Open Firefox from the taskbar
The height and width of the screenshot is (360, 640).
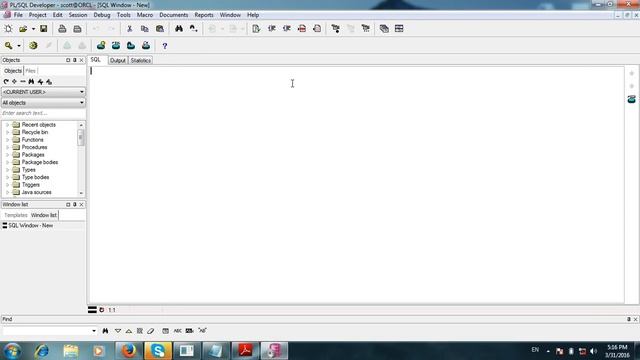[x=129, y=351]
